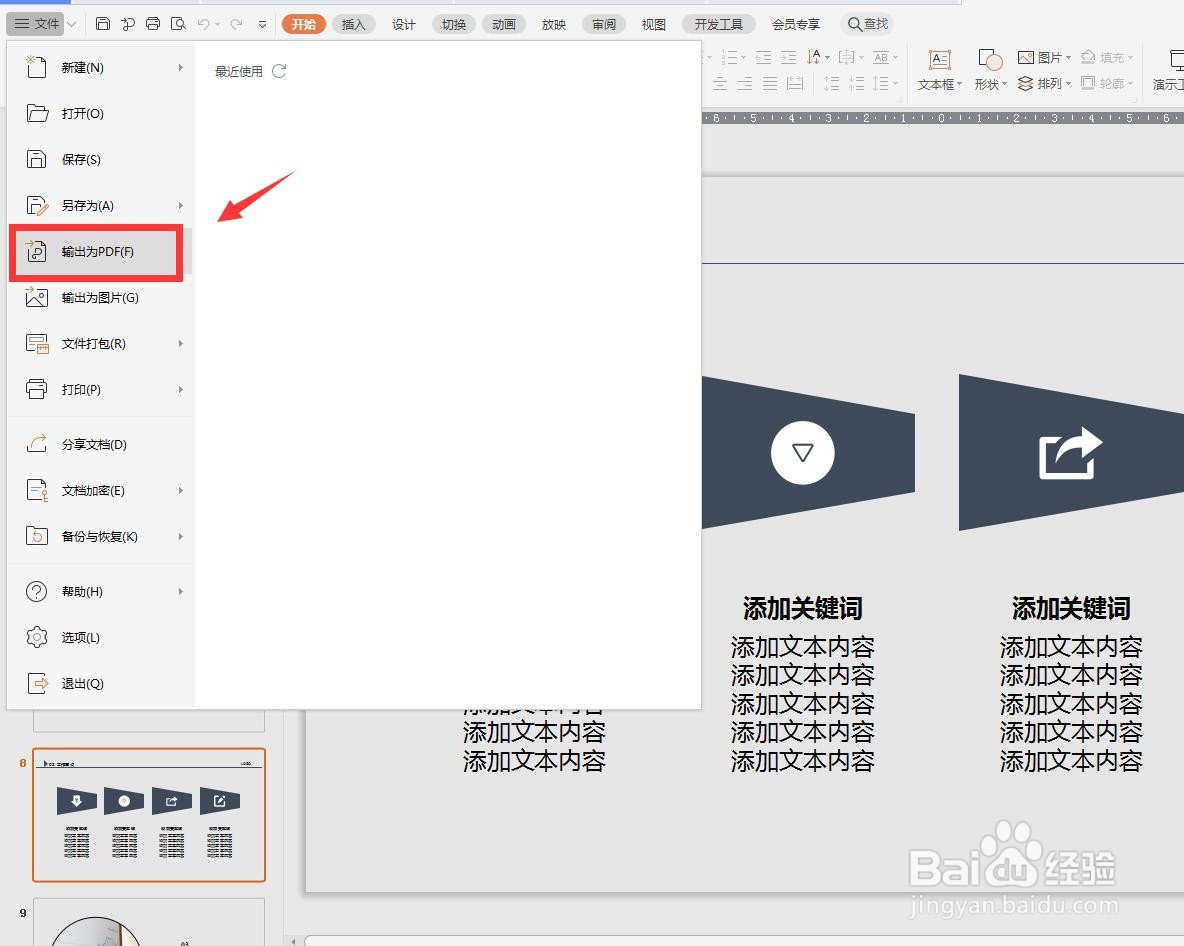1184x946 pixels.
Task: Switch to the 审阅 ribbon tab
Action: (x=603, y=24)
